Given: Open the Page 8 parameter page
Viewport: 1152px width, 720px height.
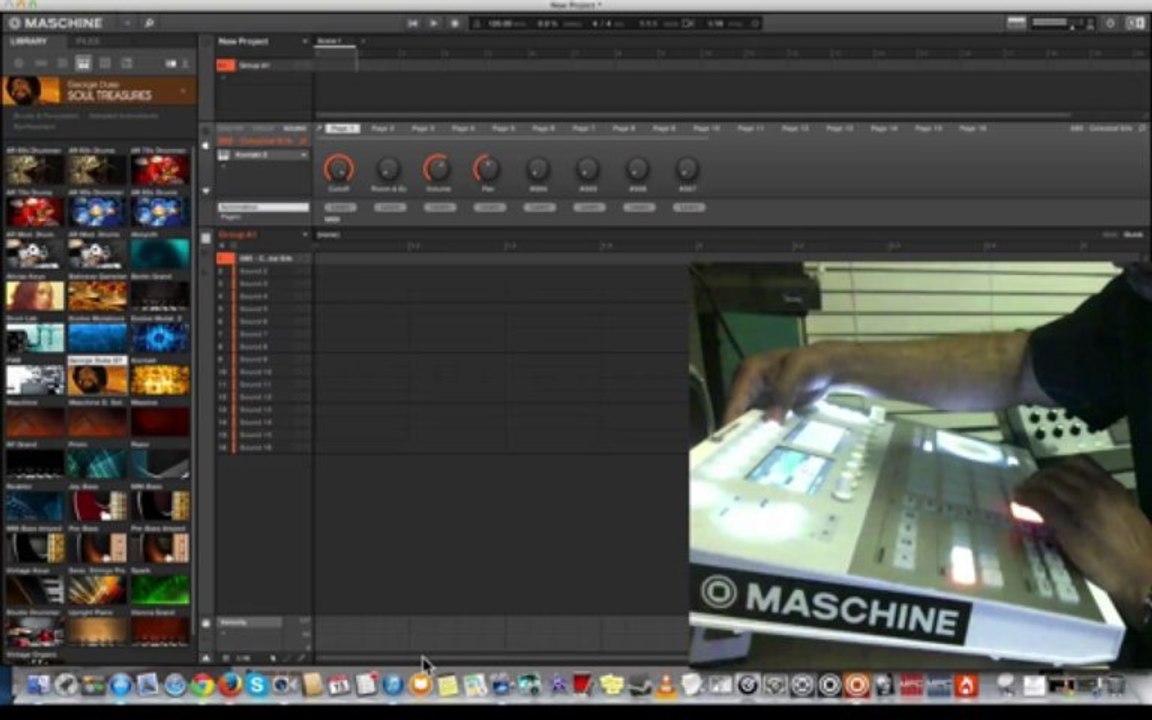Looking at the screenshot, I should 623,129.
